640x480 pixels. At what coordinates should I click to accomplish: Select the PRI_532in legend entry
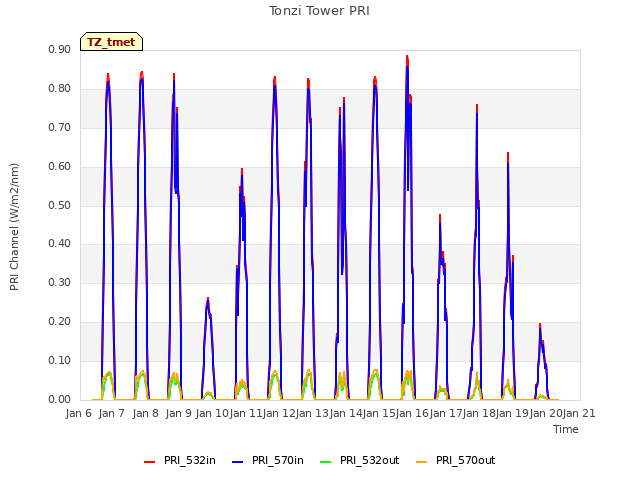click(x=180, y=460)
